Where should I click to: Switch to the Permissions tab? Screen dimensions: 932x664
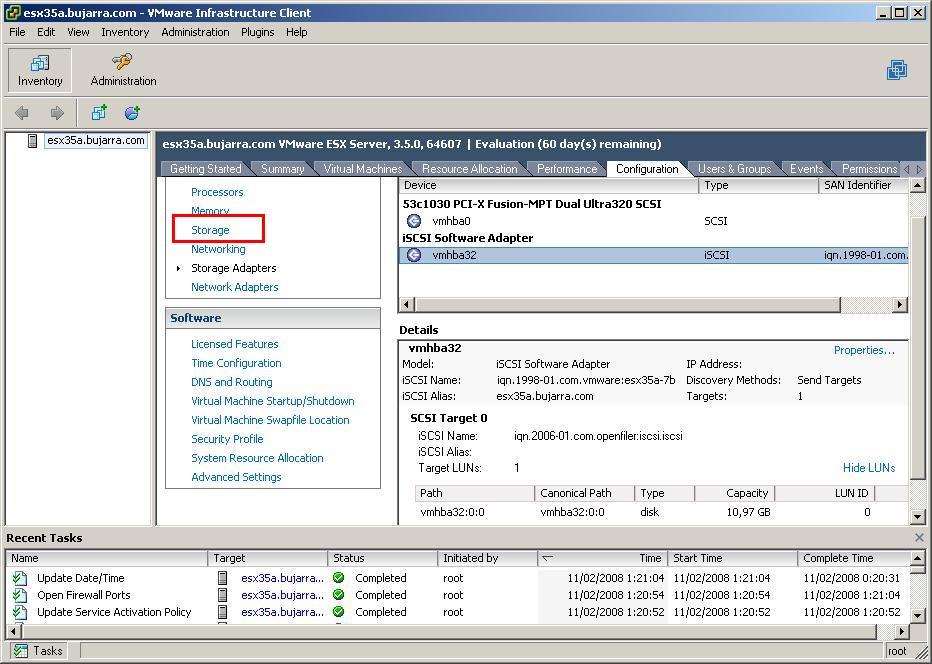point(869,169)
